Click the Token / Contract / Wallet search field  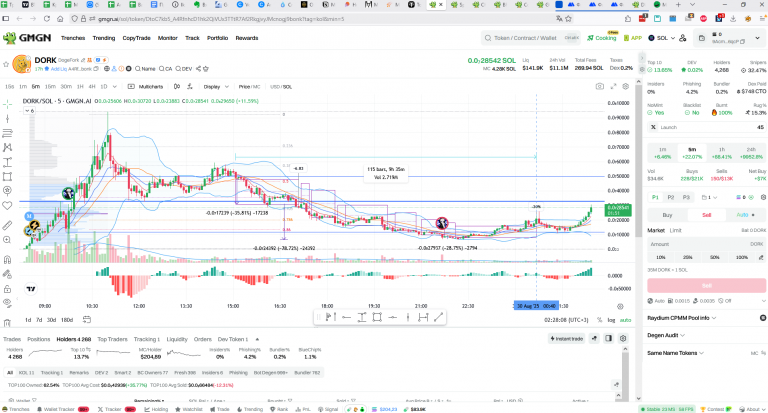[x=531, y=38]
